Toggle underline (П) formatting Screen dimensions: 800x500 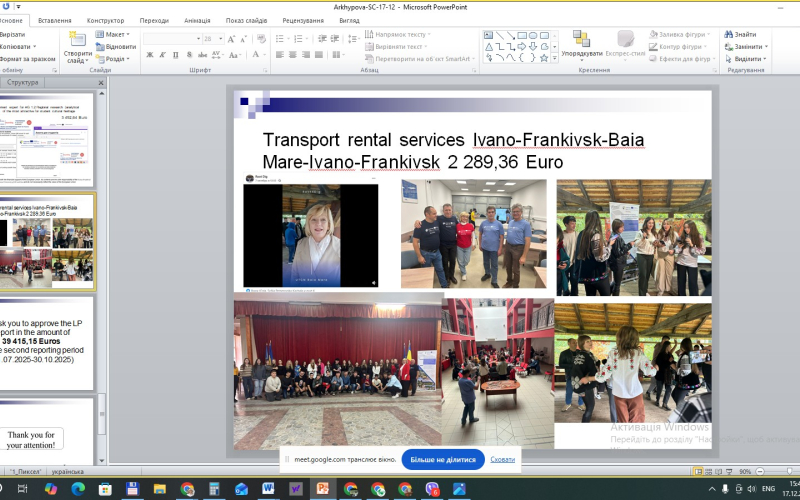(x=176, y=55)
